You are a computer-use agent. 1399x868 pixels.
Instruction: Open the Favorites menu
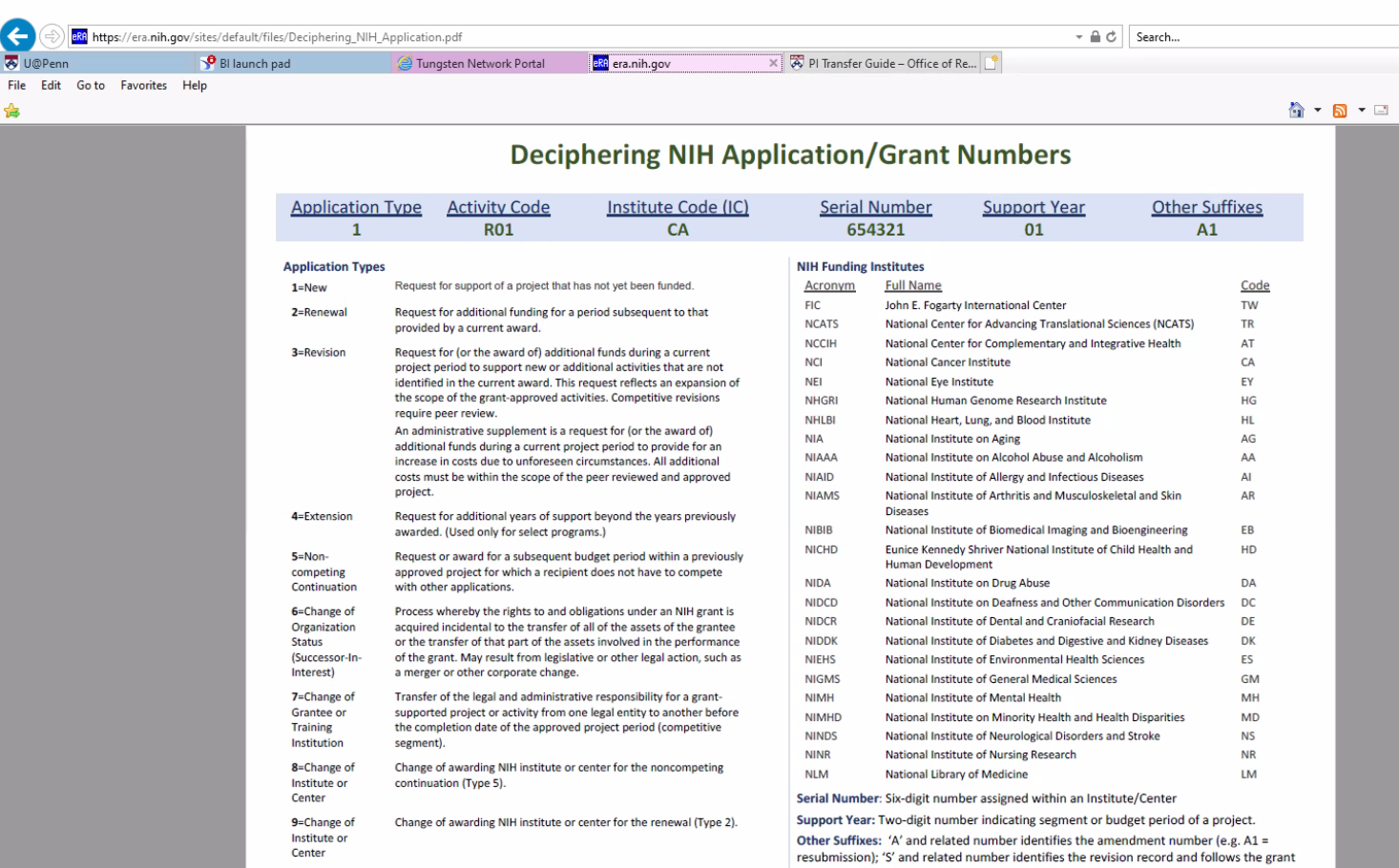pos(143,85)
